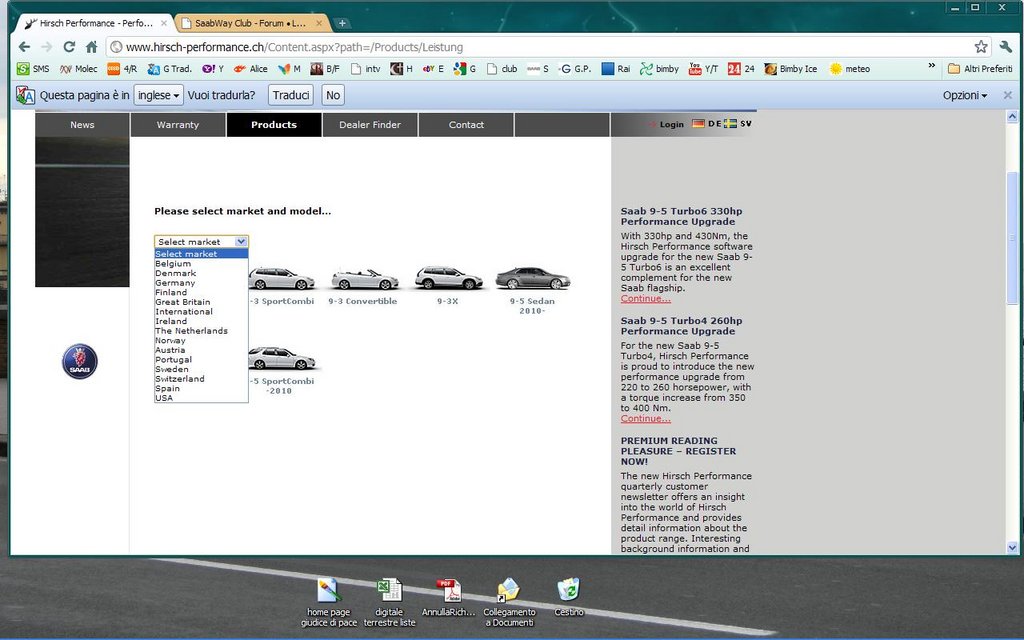The image size is (1024, 640).
Task: Go to browser home page
Action: point(91,47)
